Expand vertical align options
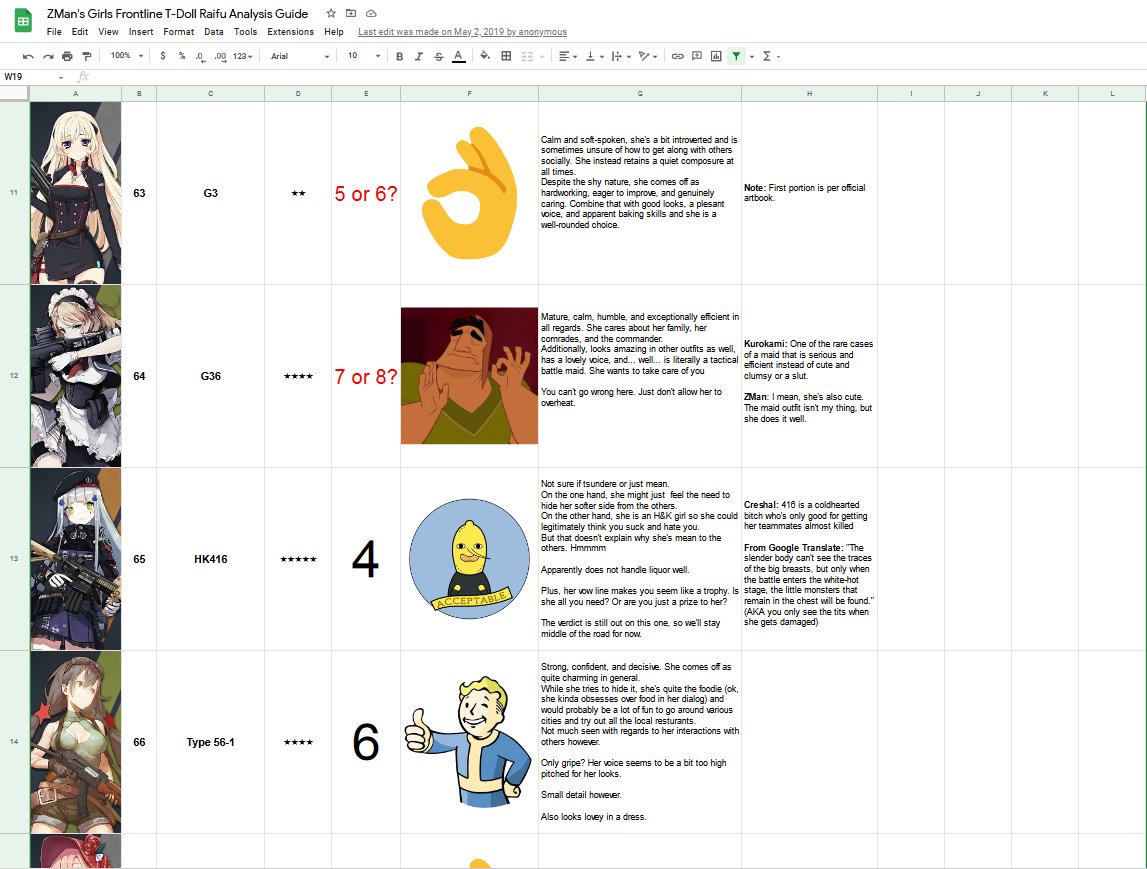The width and height of the screenshot is (1147, 869). click(593, 56)
